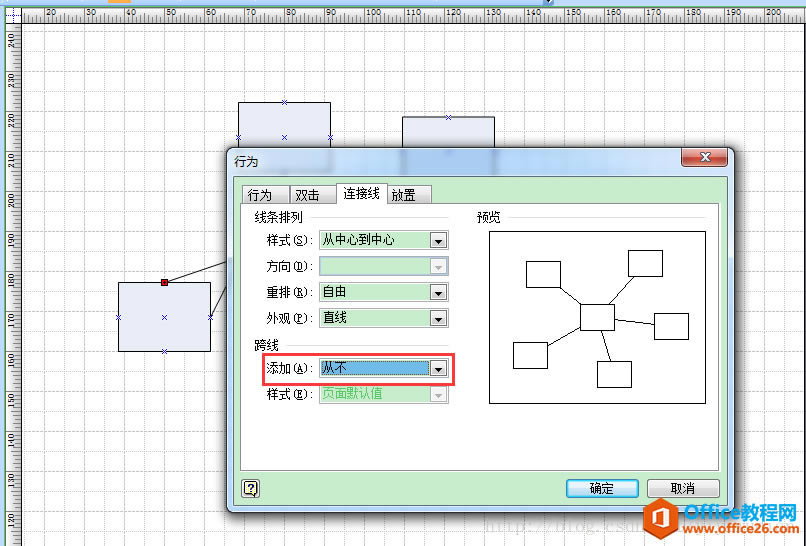Expand the 重排(R) dropdown showing 自由
Screen dimensions: 806x546
383,292
